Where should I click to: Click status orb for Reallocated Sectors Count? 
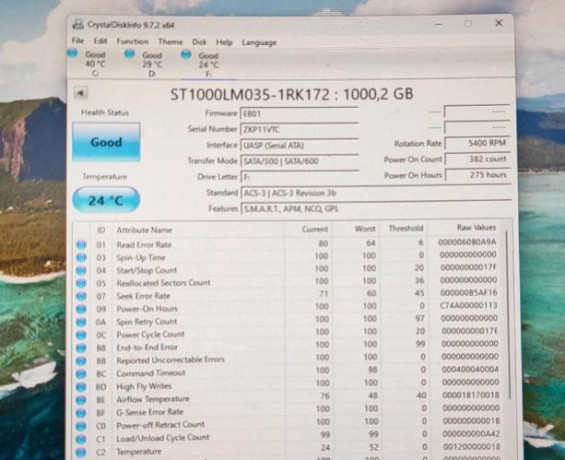coord(81,283)
